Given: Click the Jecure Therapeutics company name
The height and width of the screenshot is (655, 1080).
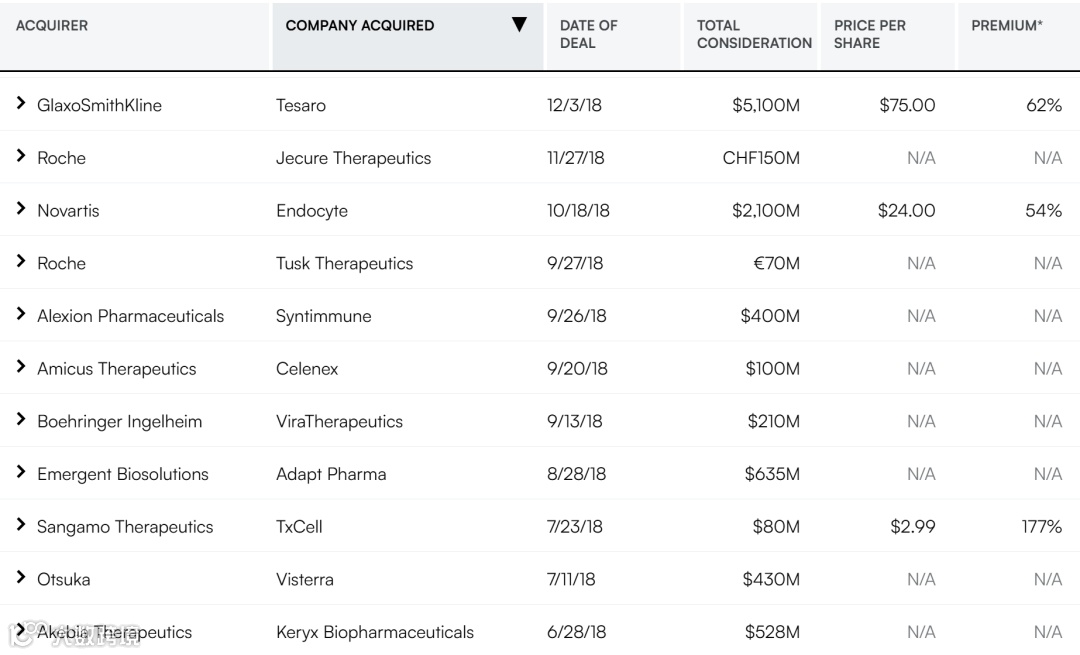Looking at the screenshot, I should tap(353, 158).
